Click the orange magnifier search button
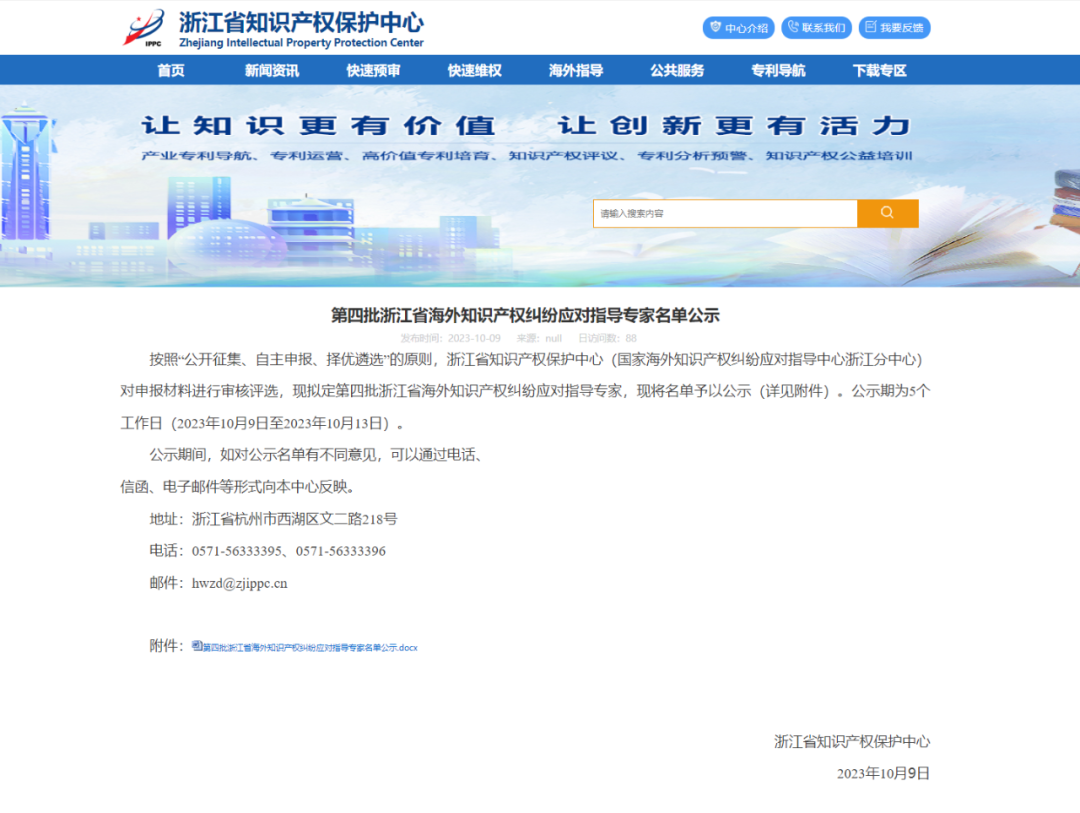1080x813 pixels. pos(887,213)
